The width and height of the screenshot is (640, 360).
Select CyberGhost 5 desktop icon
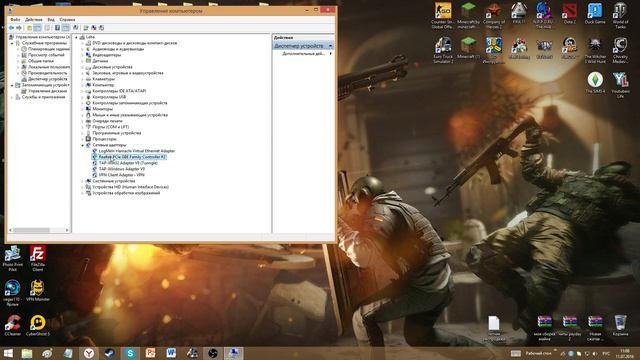(x=38, y=325)
